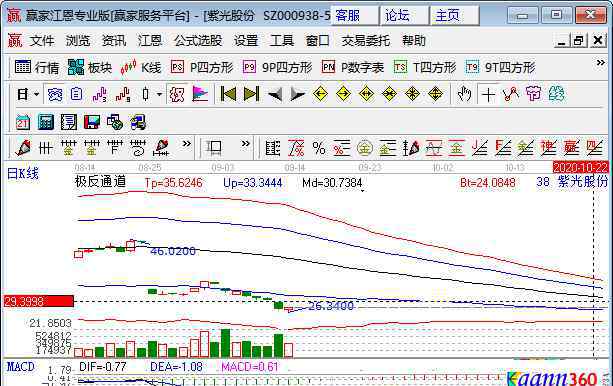The width and height of the screenshot is (613, 386).
Task: Open the 设置 menu
Action: (246, 41)
